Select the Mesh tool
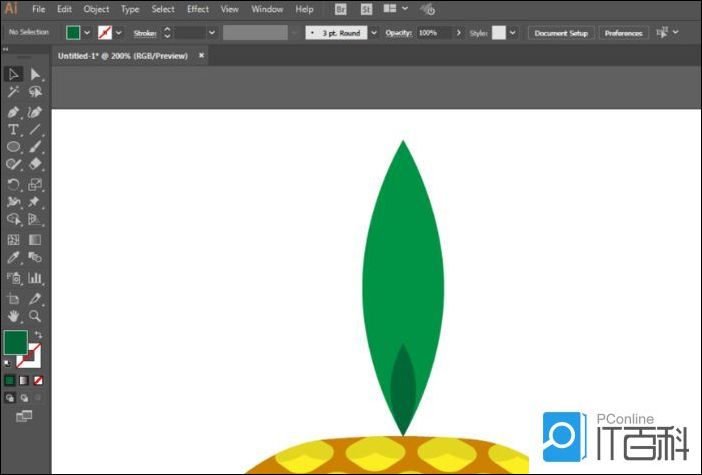702x475 pixels. point(13,240)
